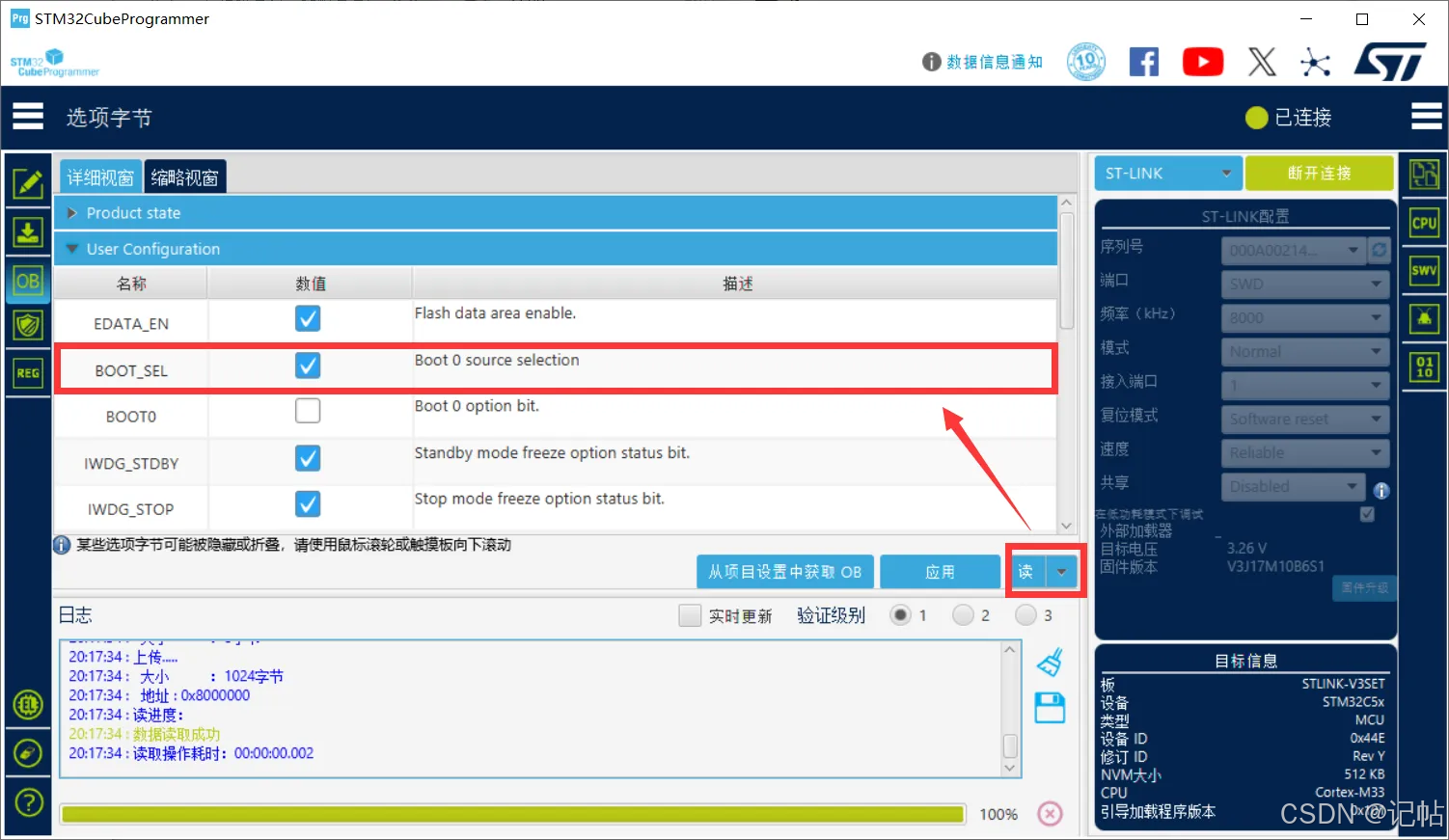The width and height of the screenshot is (1449, 840).
Task: Open the shield security panel icon
Action: pos(28,325)
